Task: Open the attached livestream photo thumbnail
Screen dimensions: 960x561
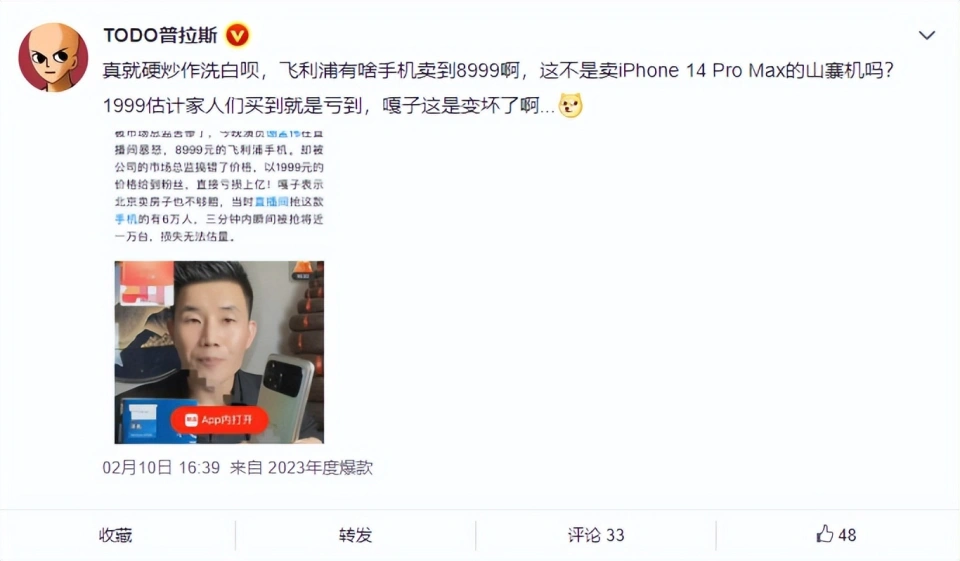Action: point(219,352)
